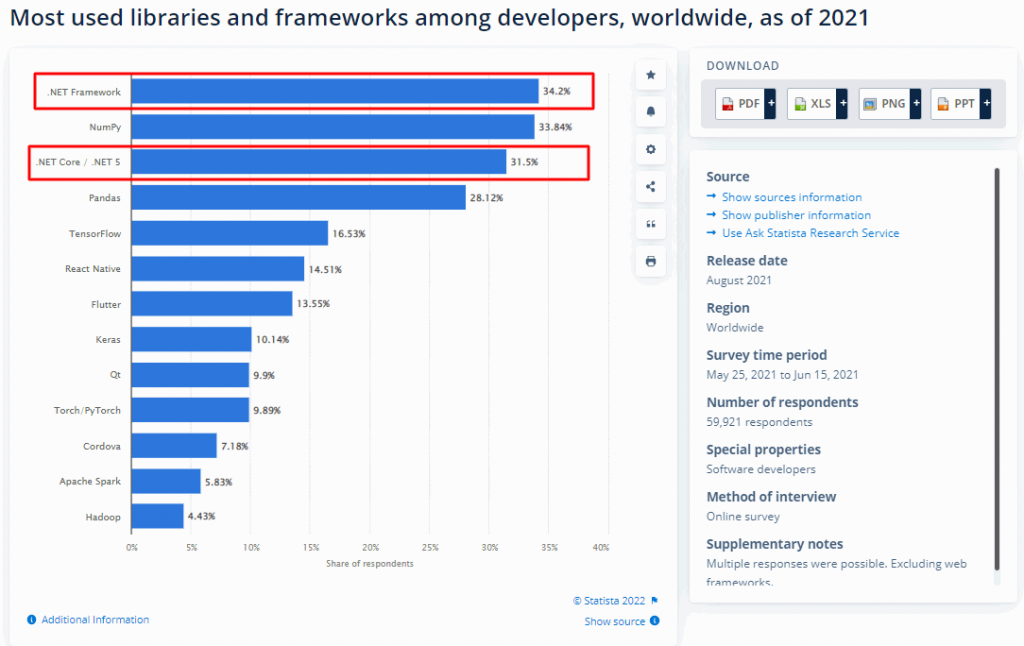Click Additional Information link
The width and height of the screenshot is (1024, 646).
click(95, 619)
